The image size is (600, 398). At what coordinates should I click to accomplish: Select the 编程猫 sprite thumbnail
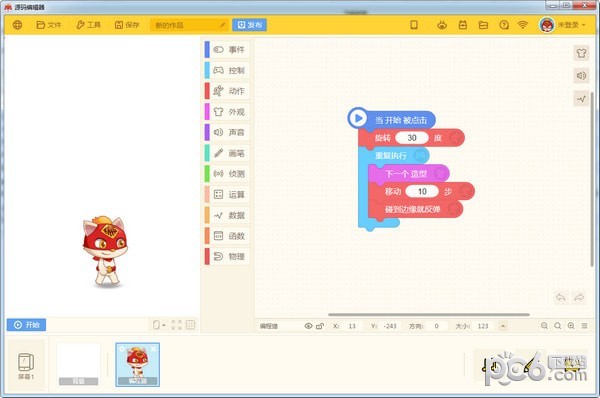click(x=138, y=364)
